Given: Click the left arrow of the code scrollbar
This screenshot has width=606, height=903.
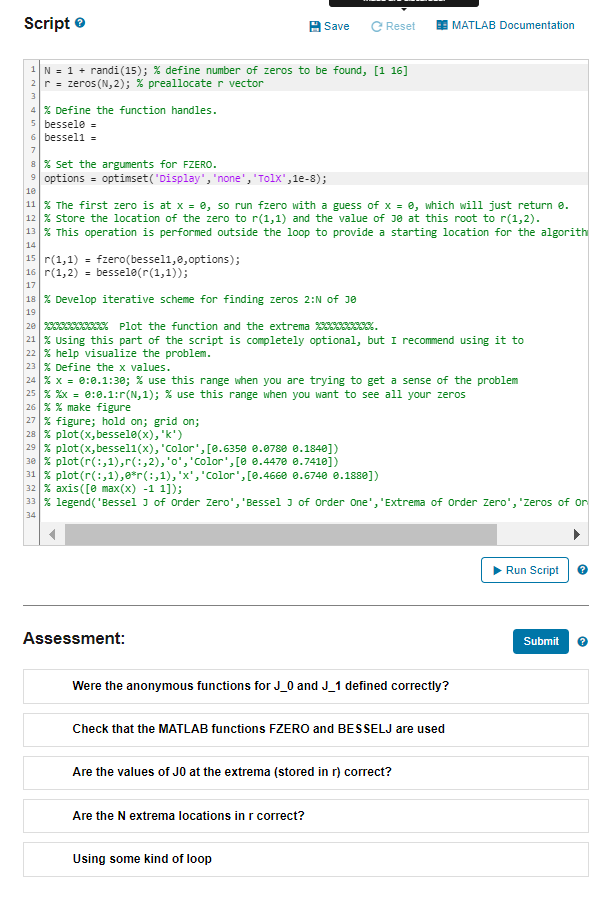Looking at the screenshot, I should (x=51, y=534).
